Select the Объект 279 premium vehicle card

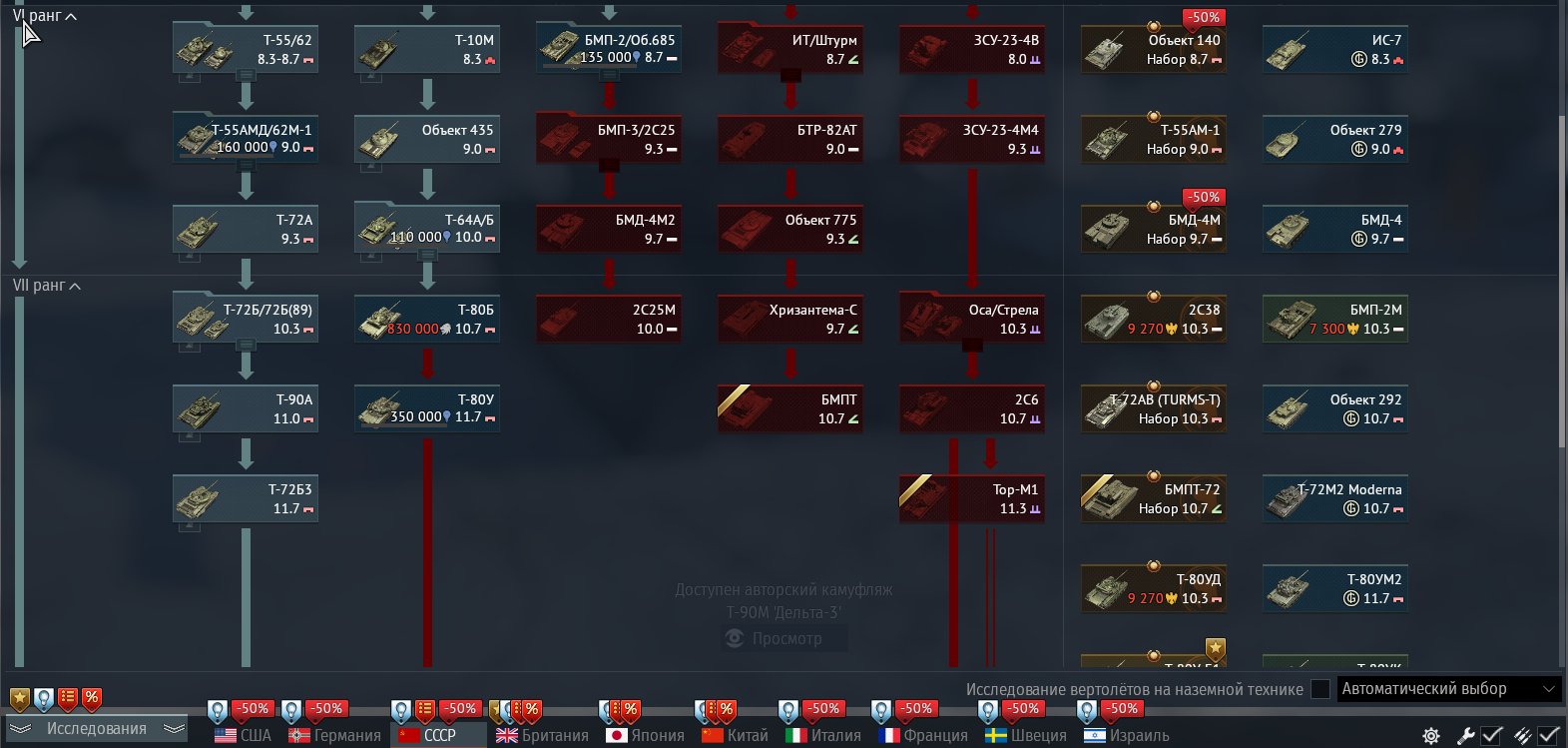1335,139
